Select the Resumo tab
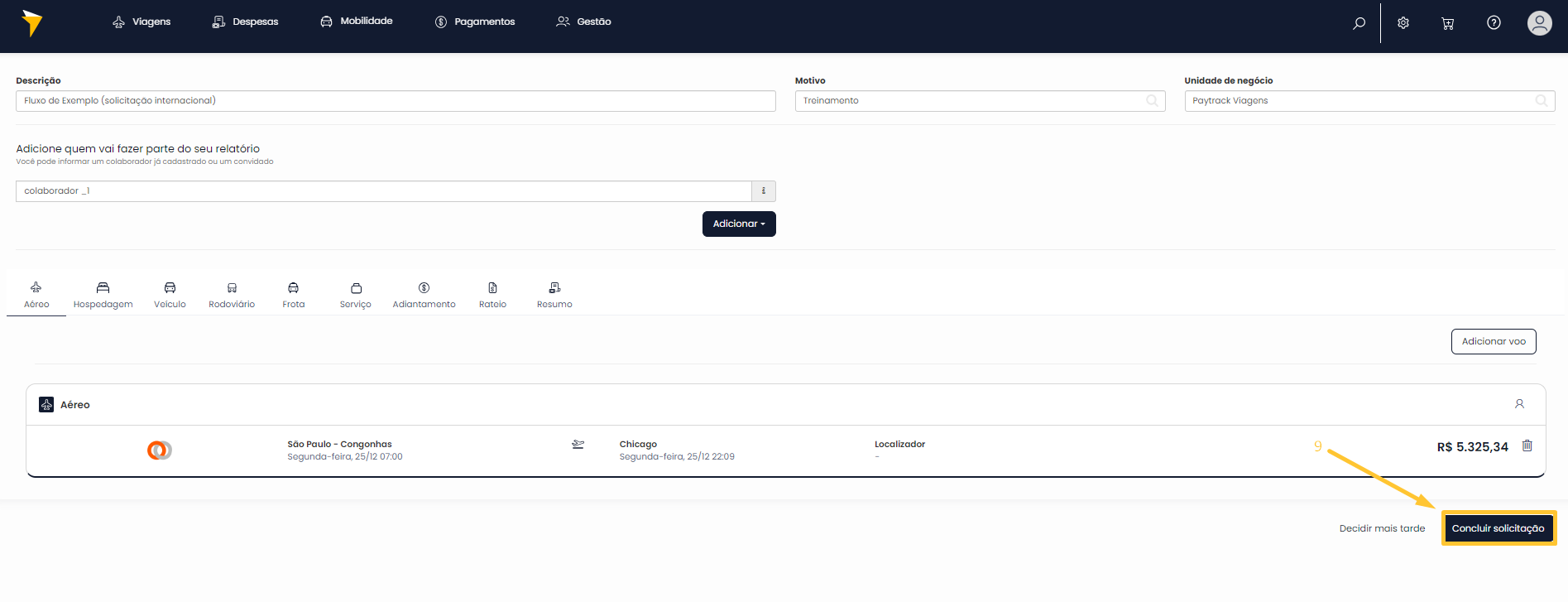The height and width of the screenshot is (602, 1568). pos(554,295)
